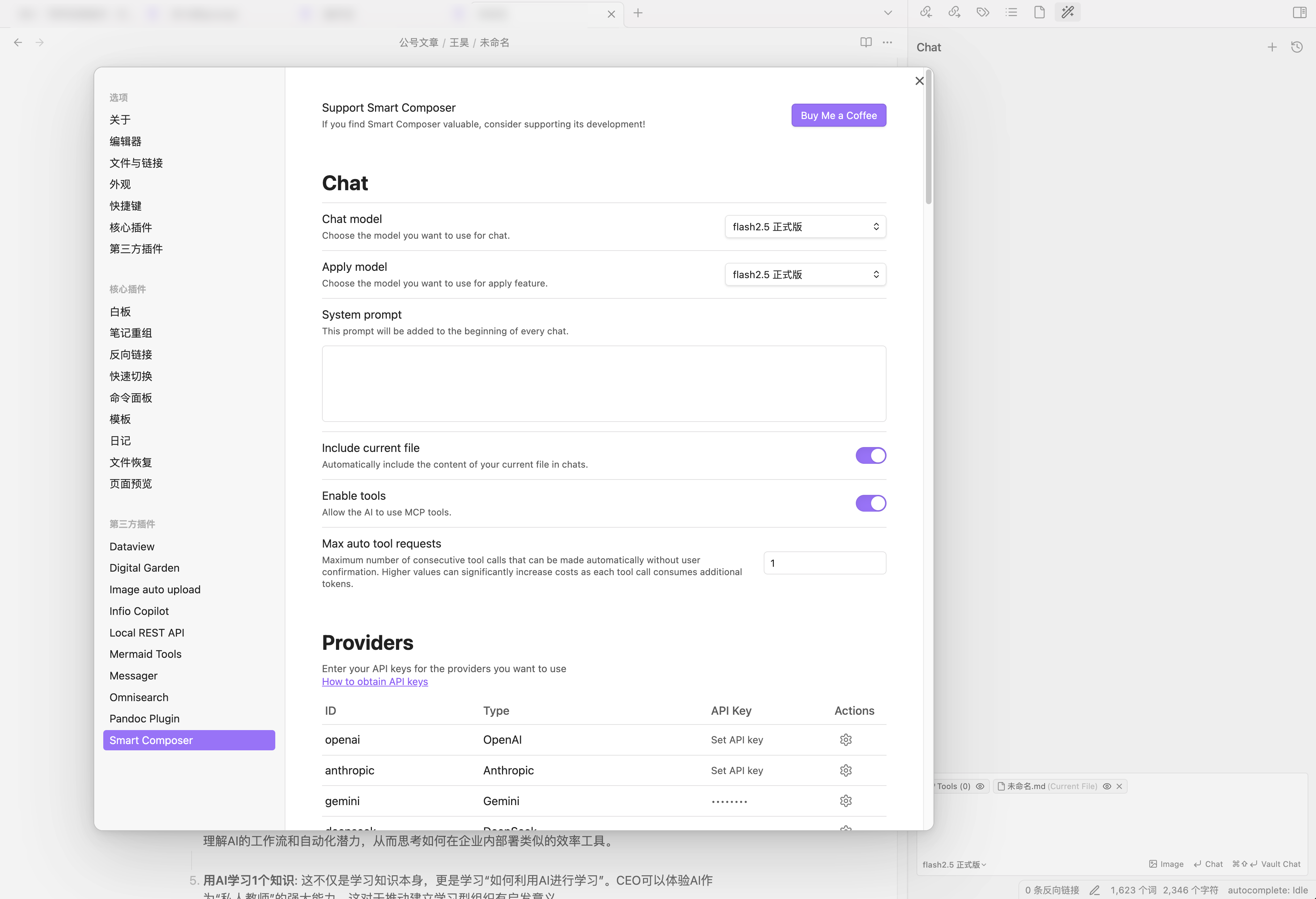
Task: Open How to obtain API keys link
Action: [x=375, y=682]
